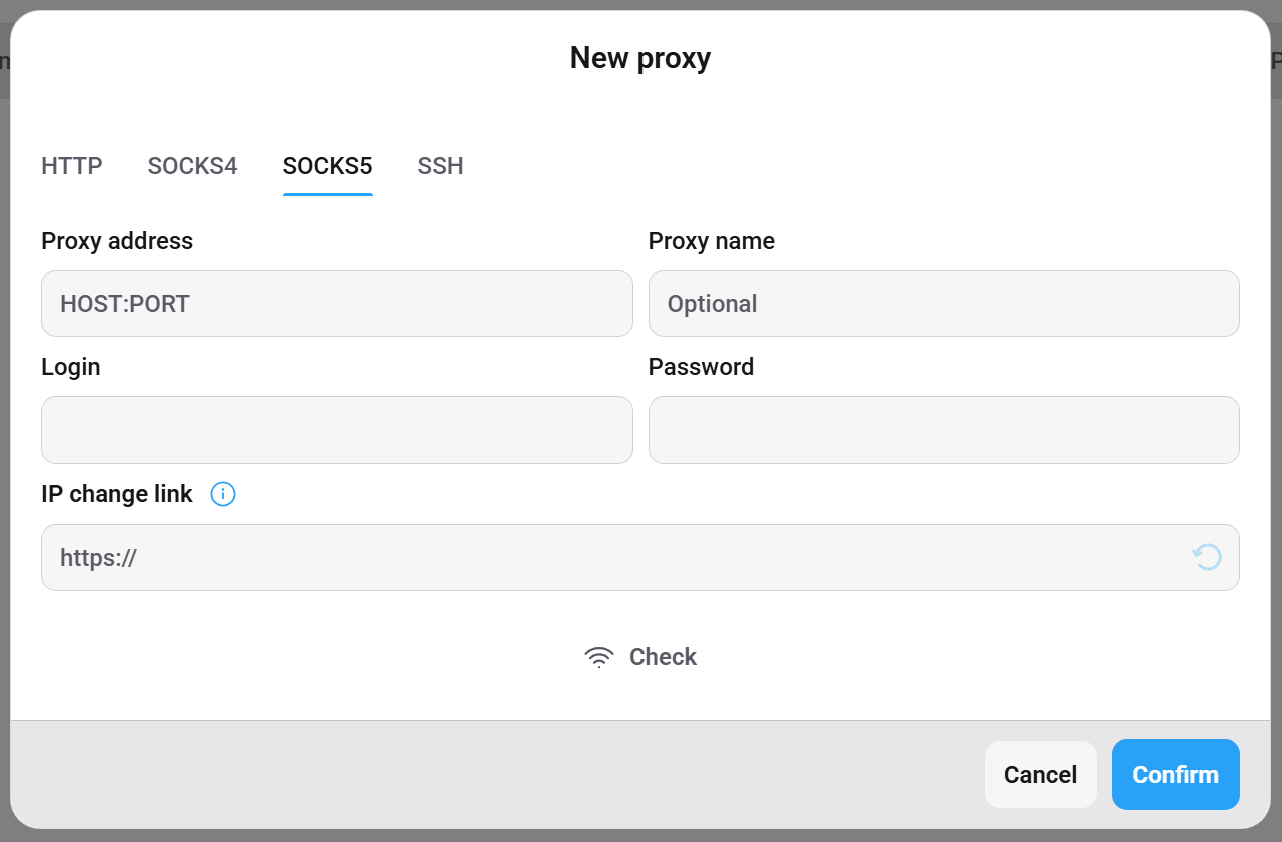Click the empty Login input box
The width and height of the screenshot is (1282, 842).
tap(337, 430)
